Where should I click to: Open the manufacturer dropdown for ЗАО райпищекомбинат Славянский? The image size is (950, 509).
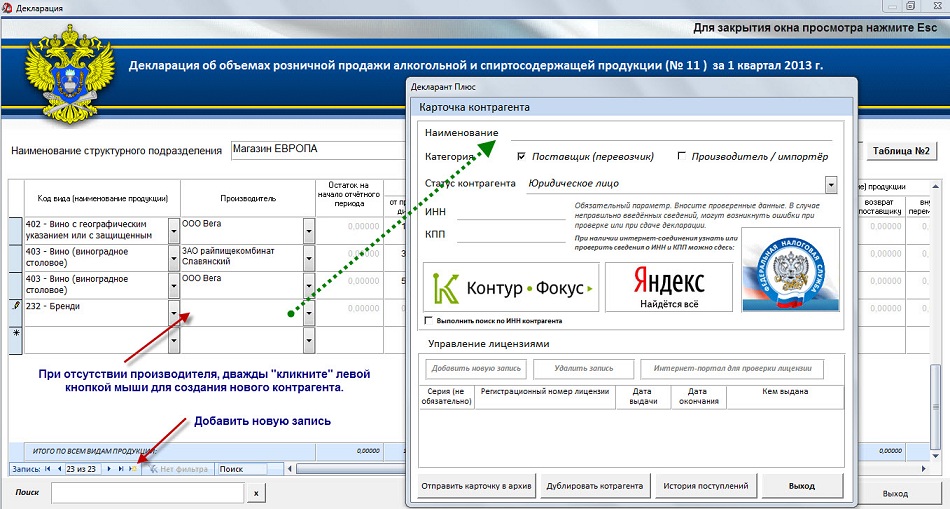coord(308,258)
